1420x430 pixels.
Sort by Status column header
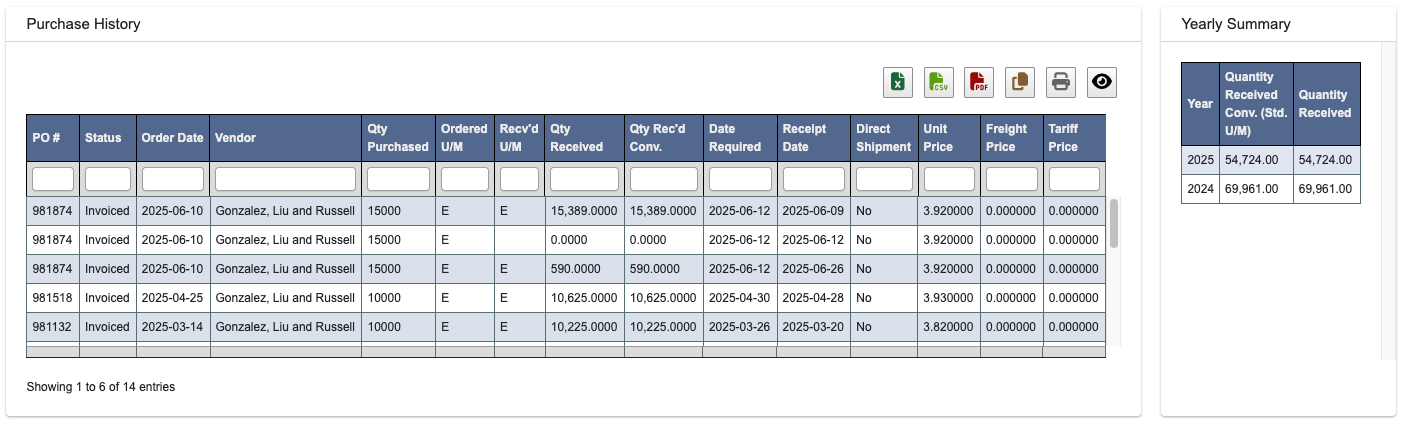108,138
